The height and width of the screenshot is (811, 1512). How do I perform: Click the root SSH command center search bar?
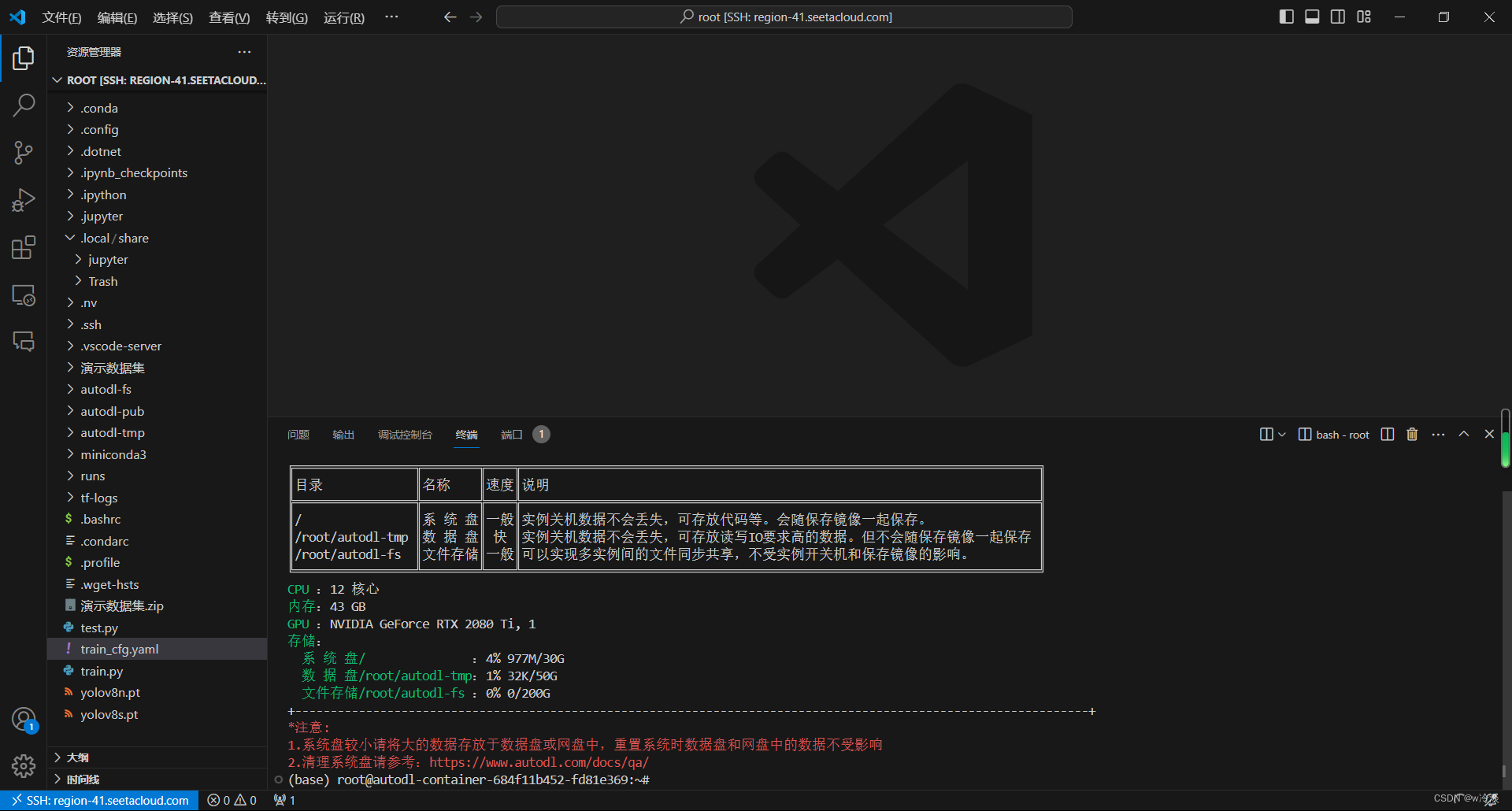[x=784, y=17]
